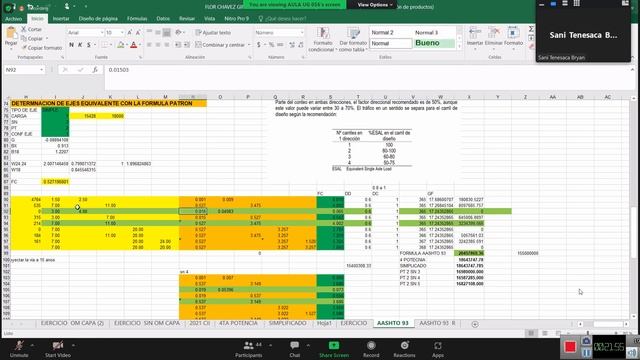Open the Zoom Chat
This screenshot has width=640, height=360.
295,349
